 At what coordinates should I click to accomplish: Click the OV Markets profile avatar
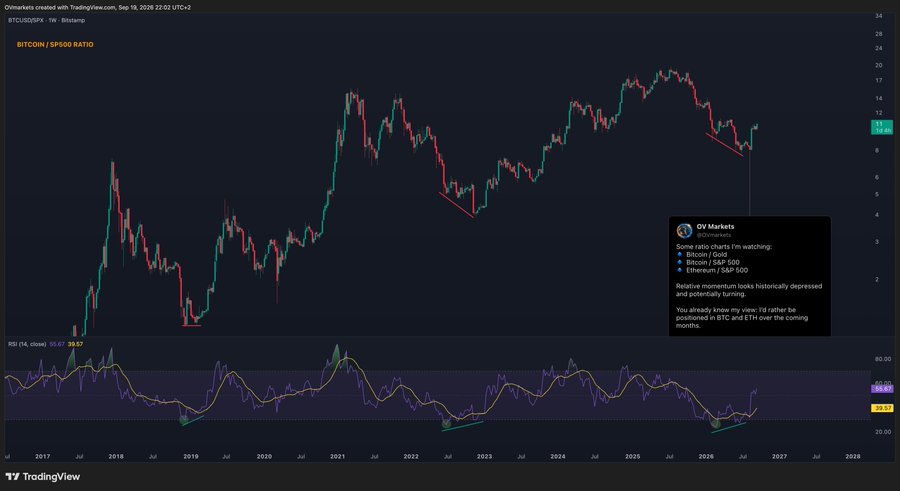click(684, 231)
